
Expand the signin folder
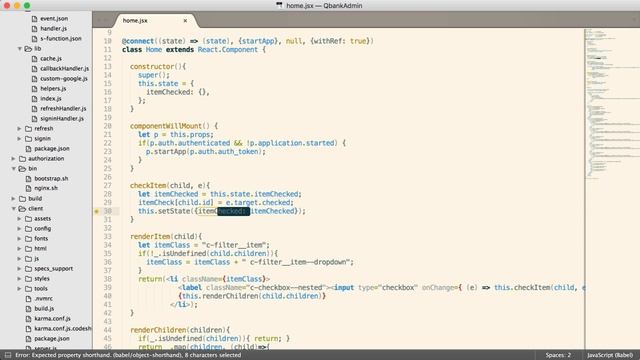[19, 138]
